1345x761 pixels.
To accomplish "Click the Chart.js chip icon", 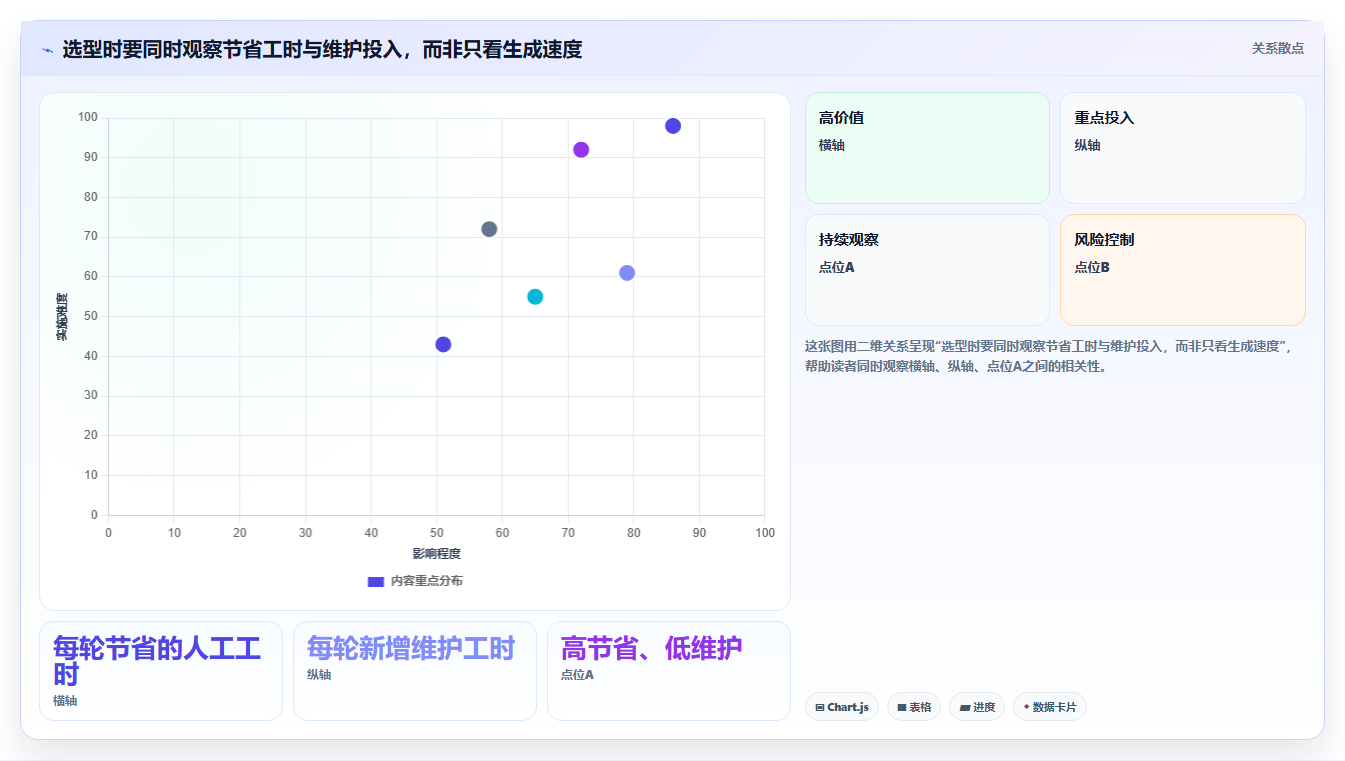I will point(820,707).
